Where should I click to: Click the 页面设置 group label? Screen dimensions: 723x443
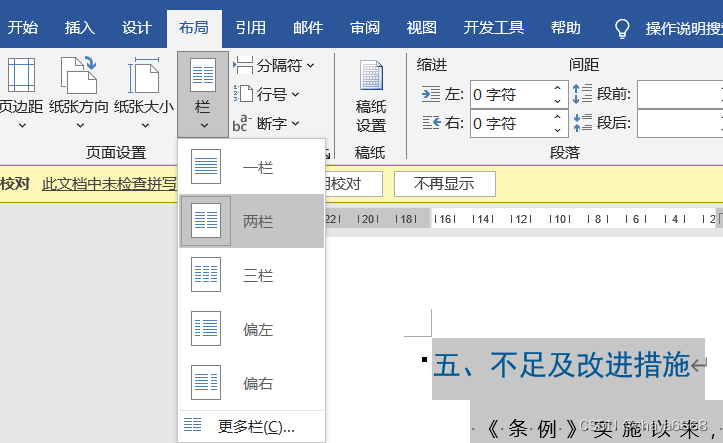(x=116, y=153)
